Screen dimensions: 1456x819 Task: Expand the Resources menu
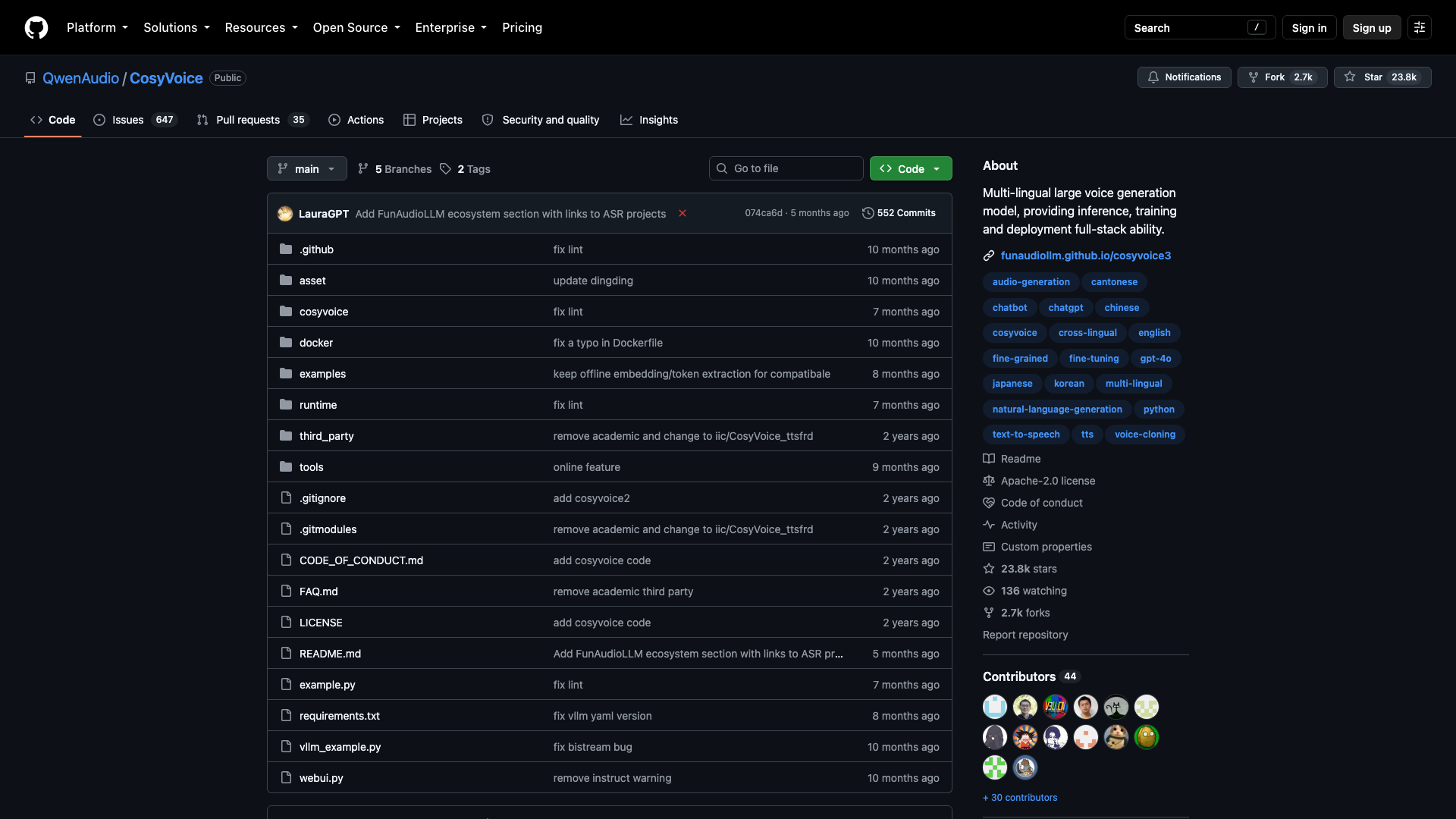coord(261,27)
